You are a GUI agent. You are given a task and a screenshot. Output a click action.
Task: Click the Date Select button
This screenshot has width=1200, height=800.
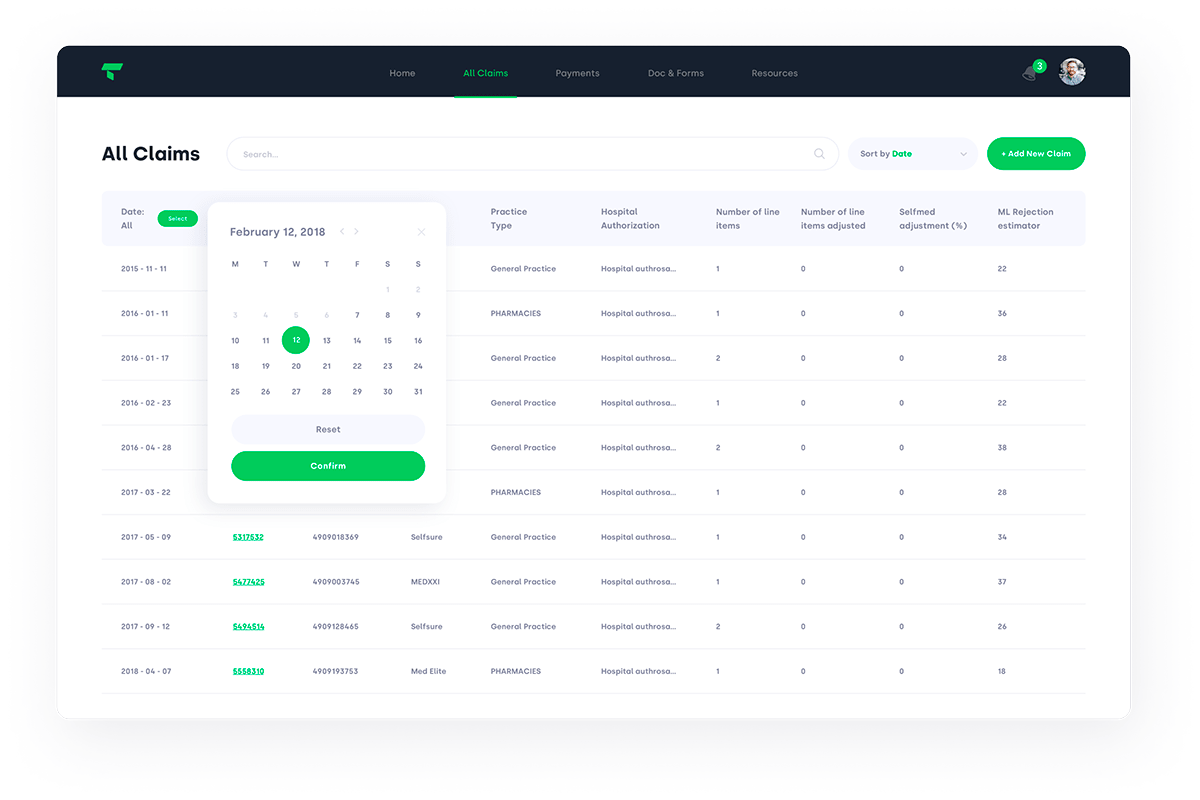coord(178,218)
